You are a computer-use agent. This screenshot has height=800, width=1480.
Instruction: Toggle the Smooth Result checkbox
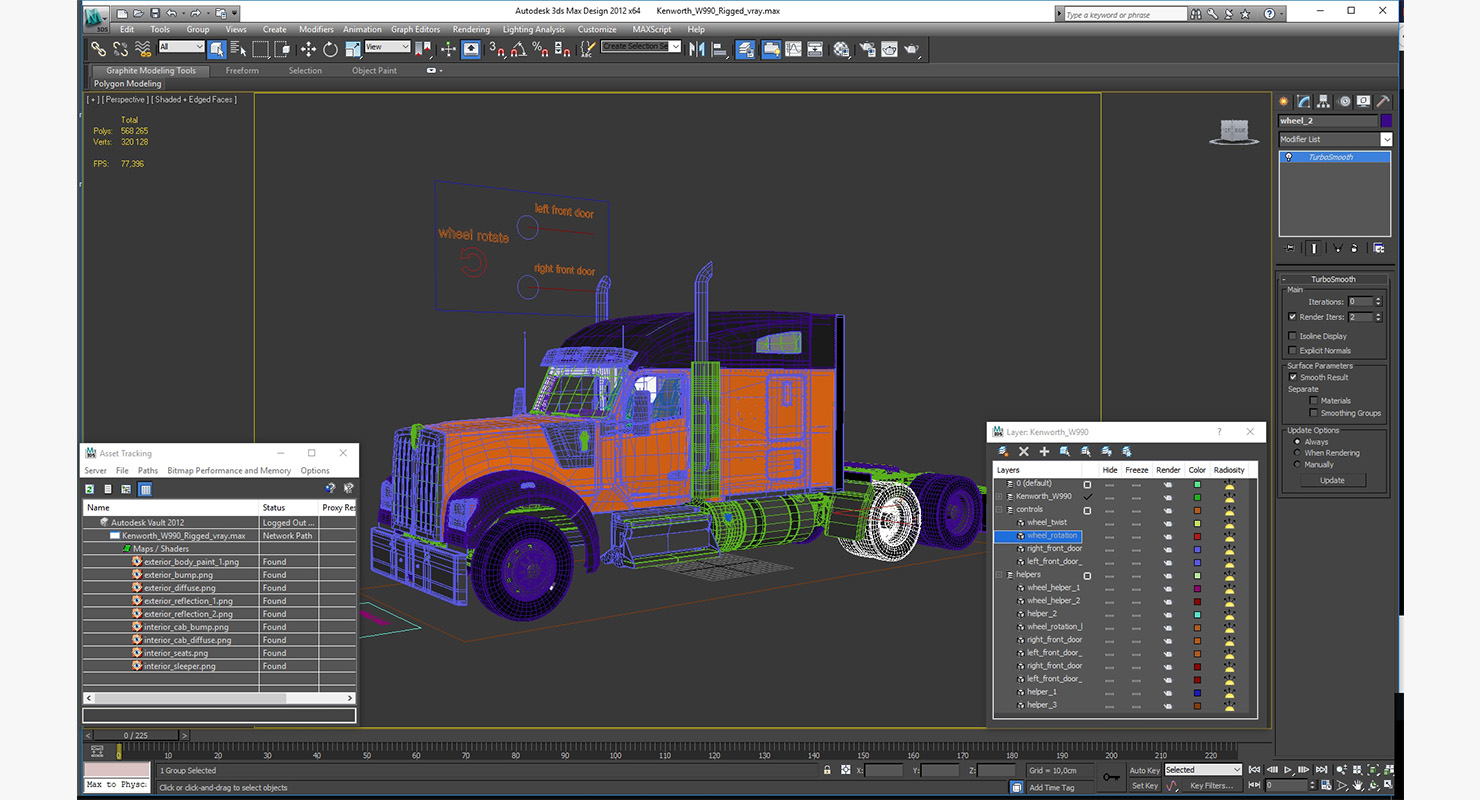click(x=1292, y=377)
